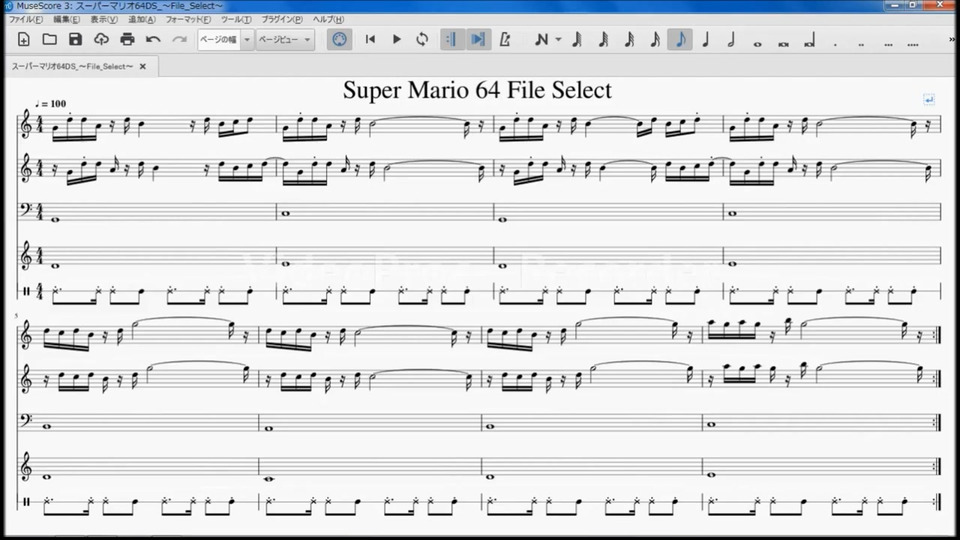This screenshot has width=960, height=540.
Task: Select the highlighted eighth note duration
Action: 680,40
